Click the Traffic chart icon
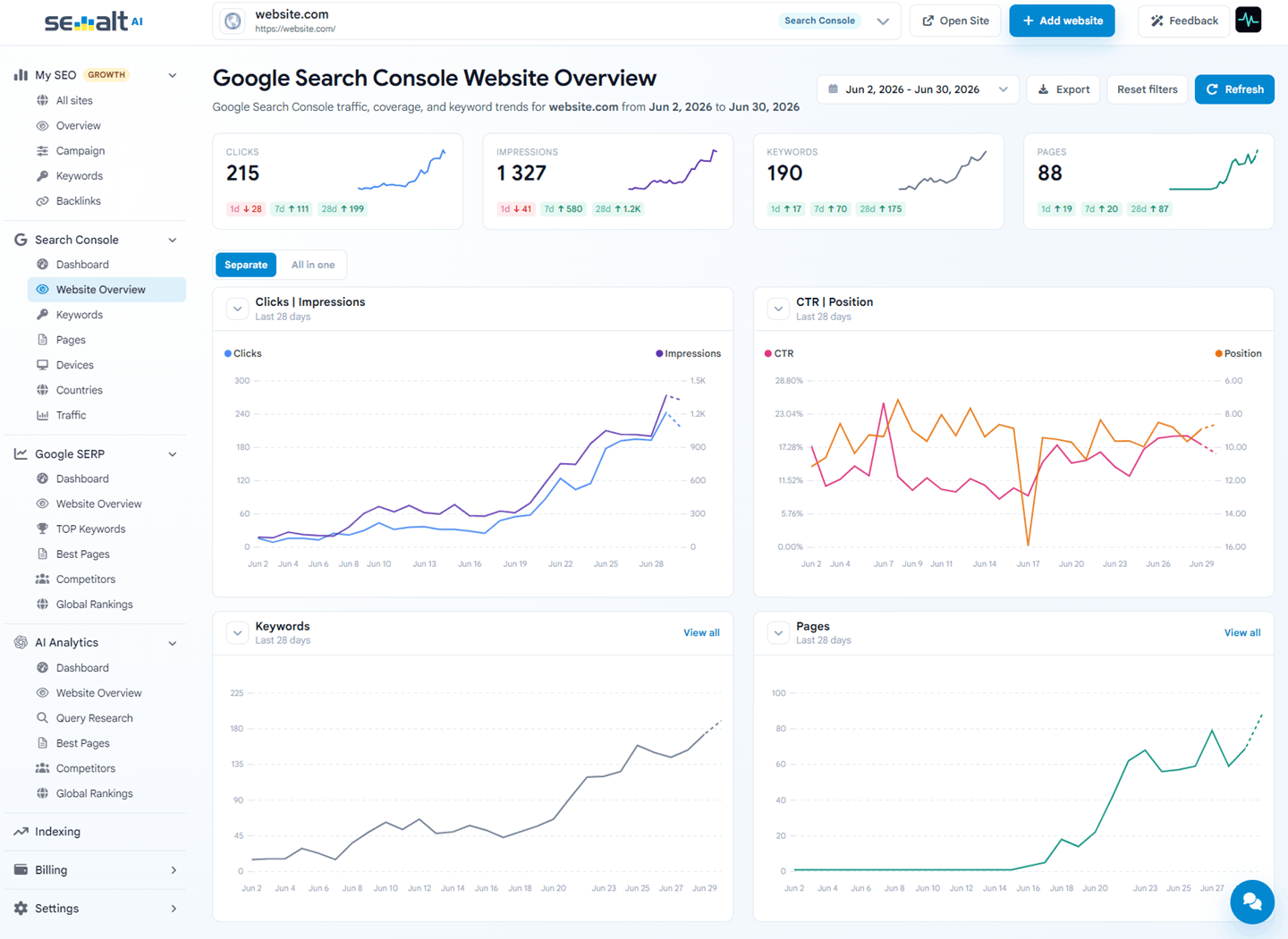The height and width of the screenshot is (939, 1288). (42, 415)
